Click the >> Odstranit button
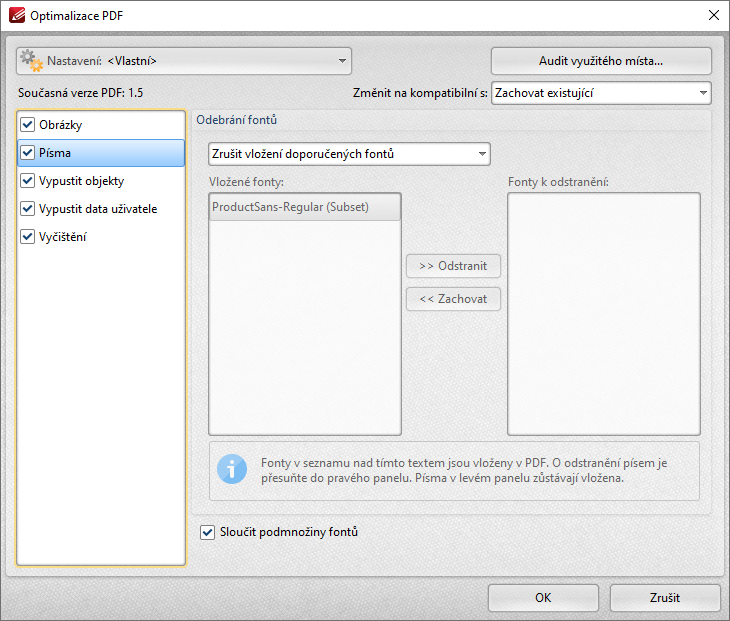The width and height of the screenshot is (730, 621). (453, 266)
